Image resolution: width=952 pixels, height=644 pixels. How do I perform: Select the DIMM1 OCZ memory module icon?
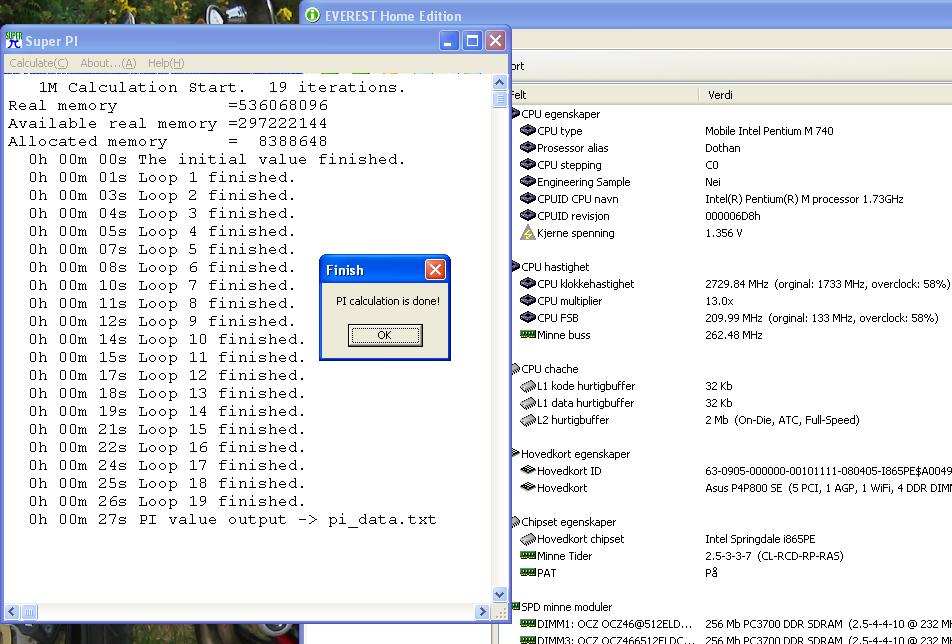pos(528,623)
